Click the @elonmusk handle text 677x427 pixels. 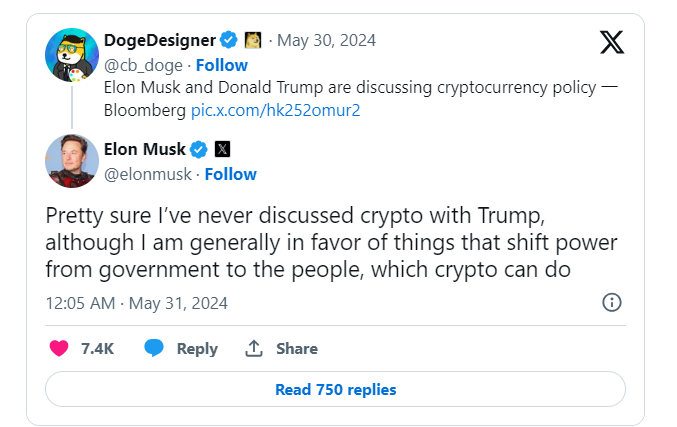(148, 174)
